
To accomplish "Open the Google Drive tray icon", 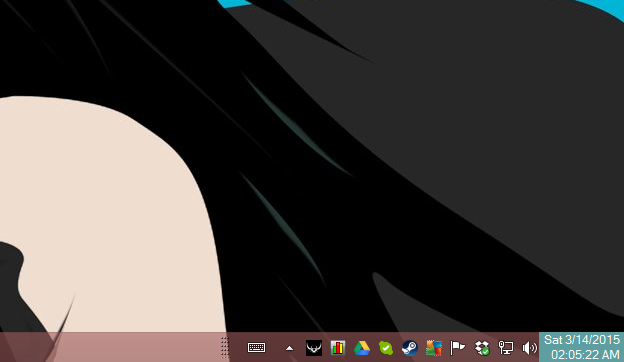I will tap(362, 348).
